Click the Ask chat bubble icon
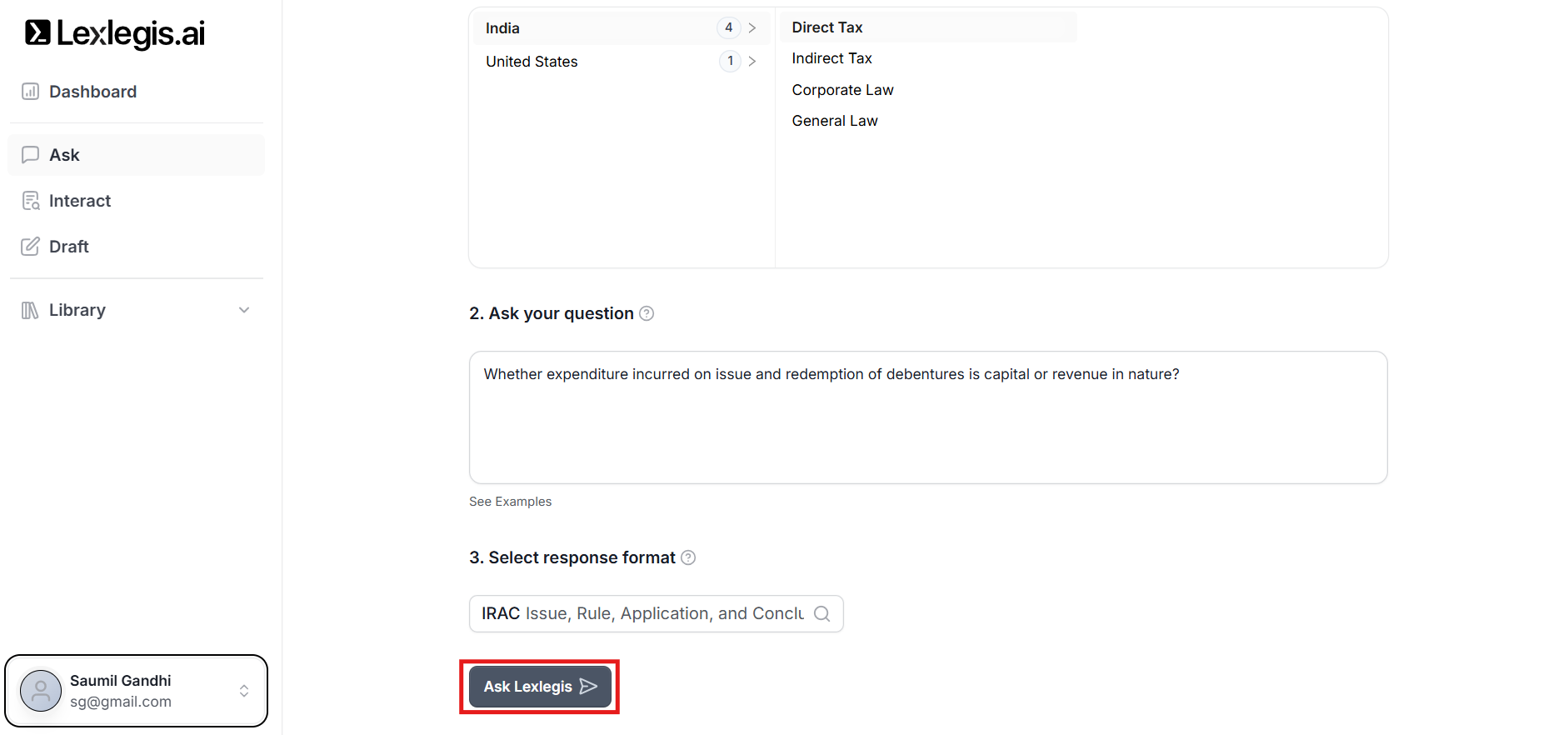Screen dimensions: 1568x735 point(30,155)
